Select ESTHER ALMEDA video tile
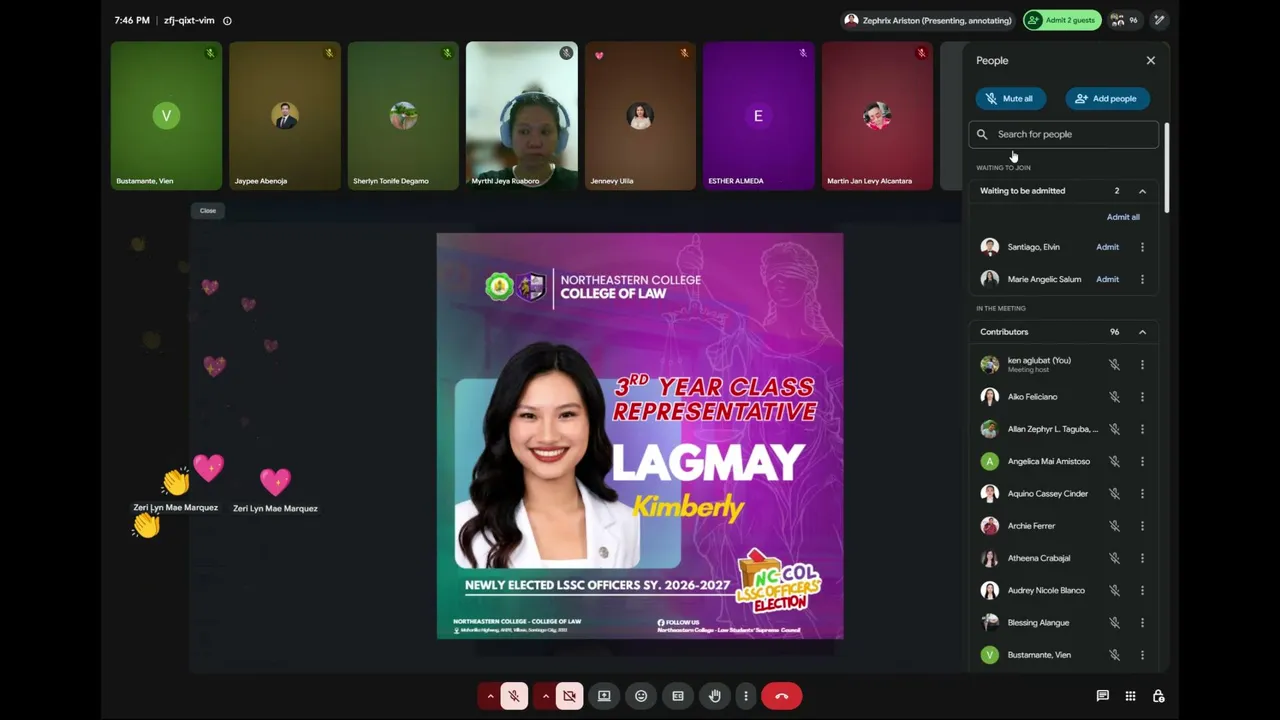Image resolution: width=1280 pixels, height=720 pixels. [x=759, y=115]
